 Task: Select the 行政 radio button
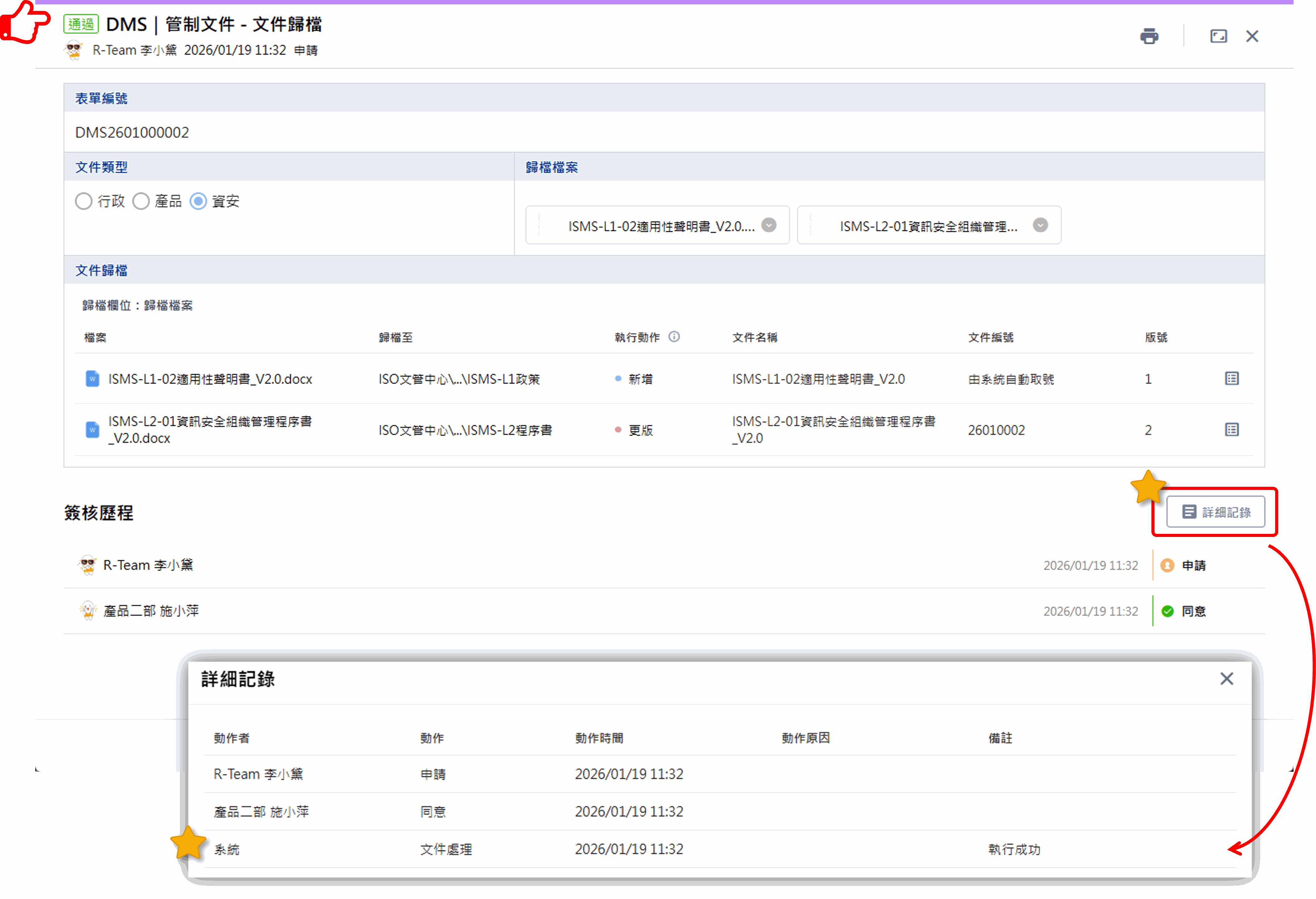click(84, 201)
